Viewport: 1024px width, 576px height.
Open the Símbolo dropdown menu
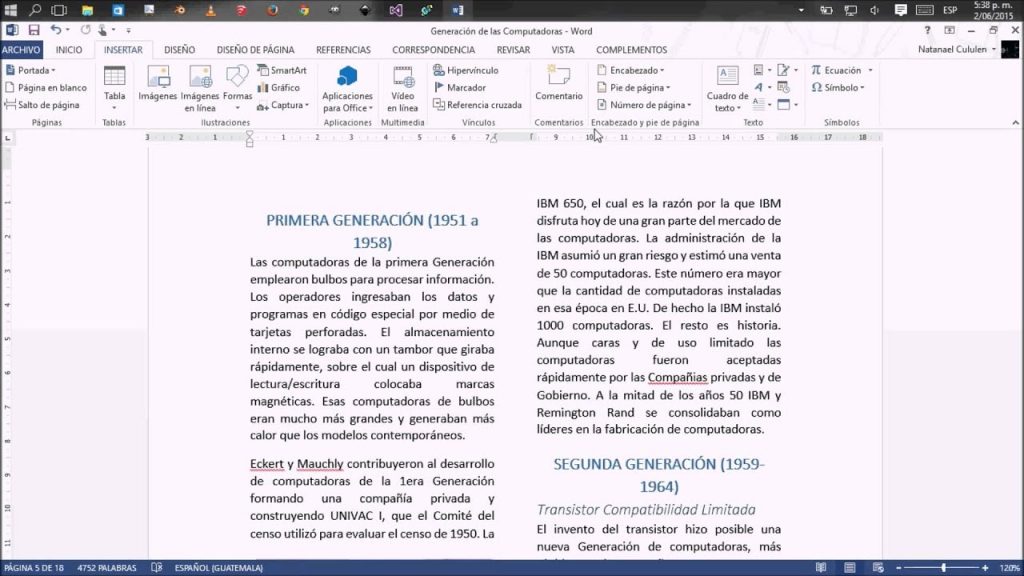point(840,87)
